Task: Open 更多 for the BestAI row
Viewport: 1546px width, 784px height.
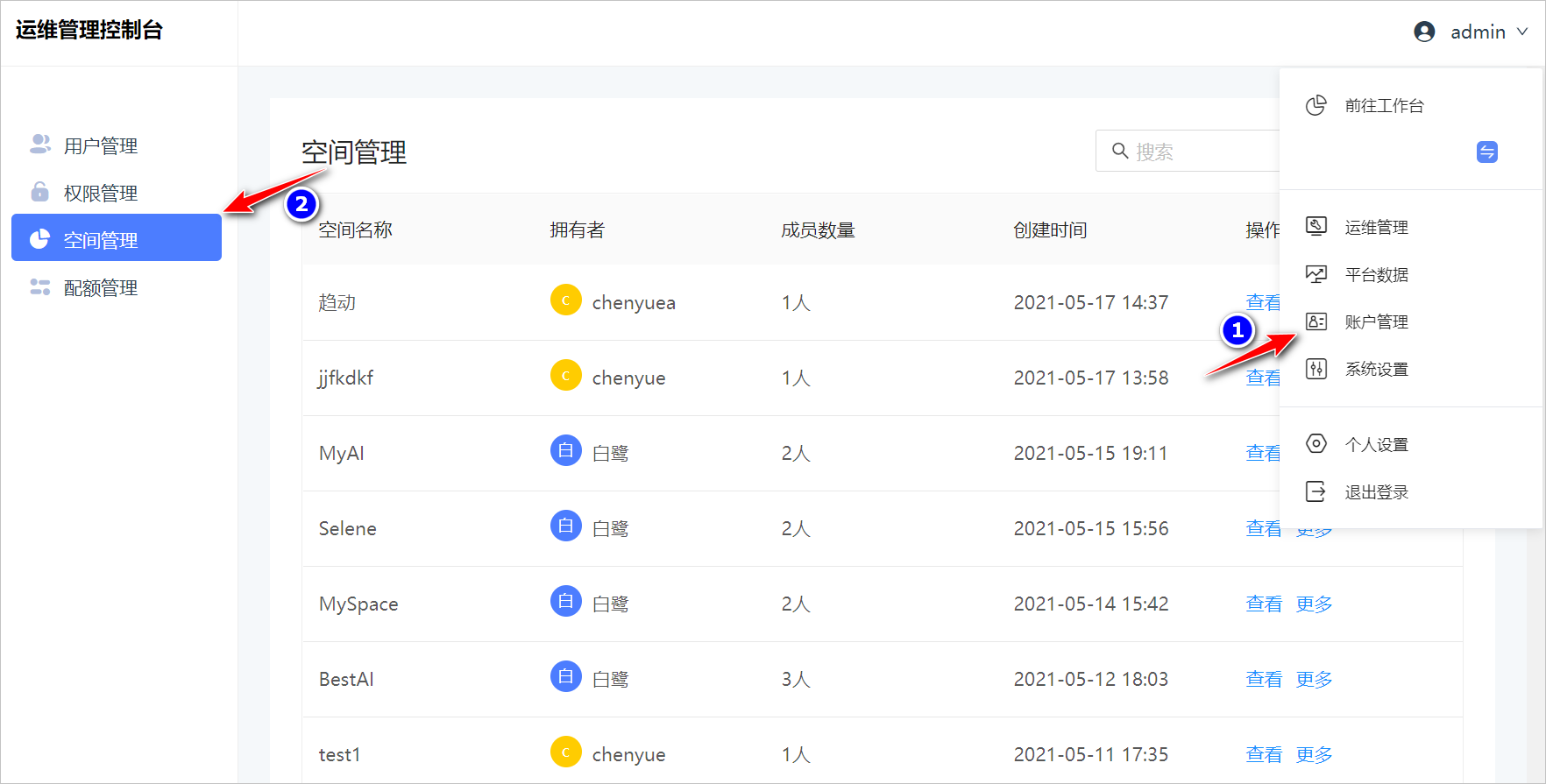Action: pos(1314,679)
